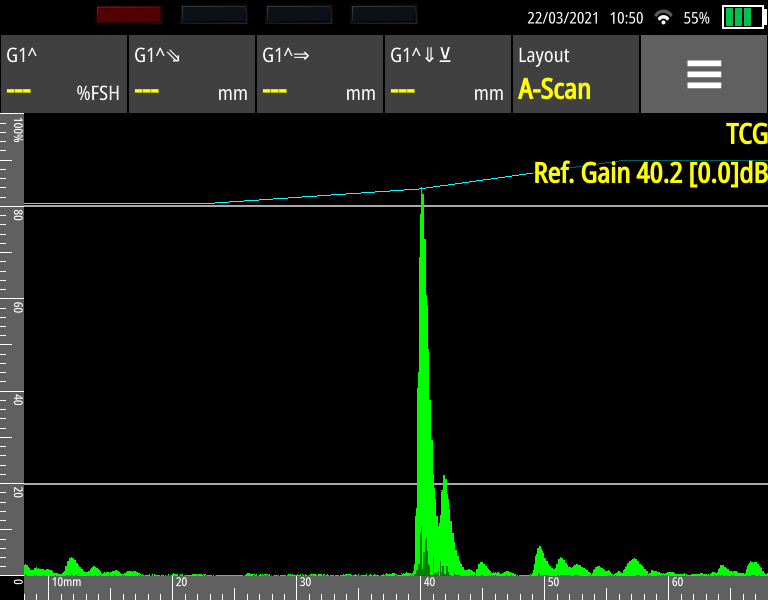Click the 55% battery percentage text
The width and height of the screenshot is (768, 600).
click(696, 18)
